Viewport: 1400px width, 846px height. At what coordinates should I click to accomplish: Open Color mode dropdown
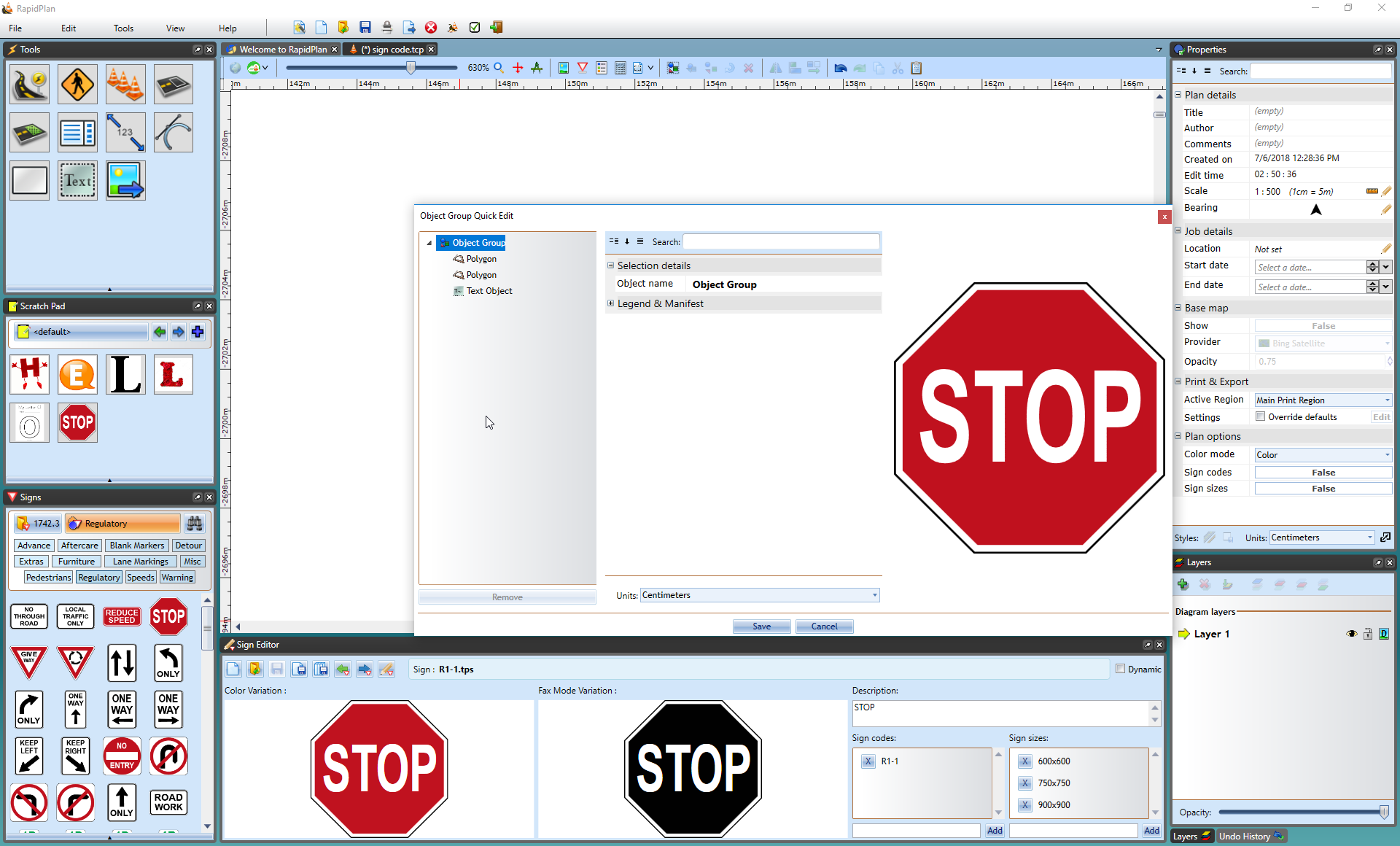pyautogui.click(x=1323, y=455)
